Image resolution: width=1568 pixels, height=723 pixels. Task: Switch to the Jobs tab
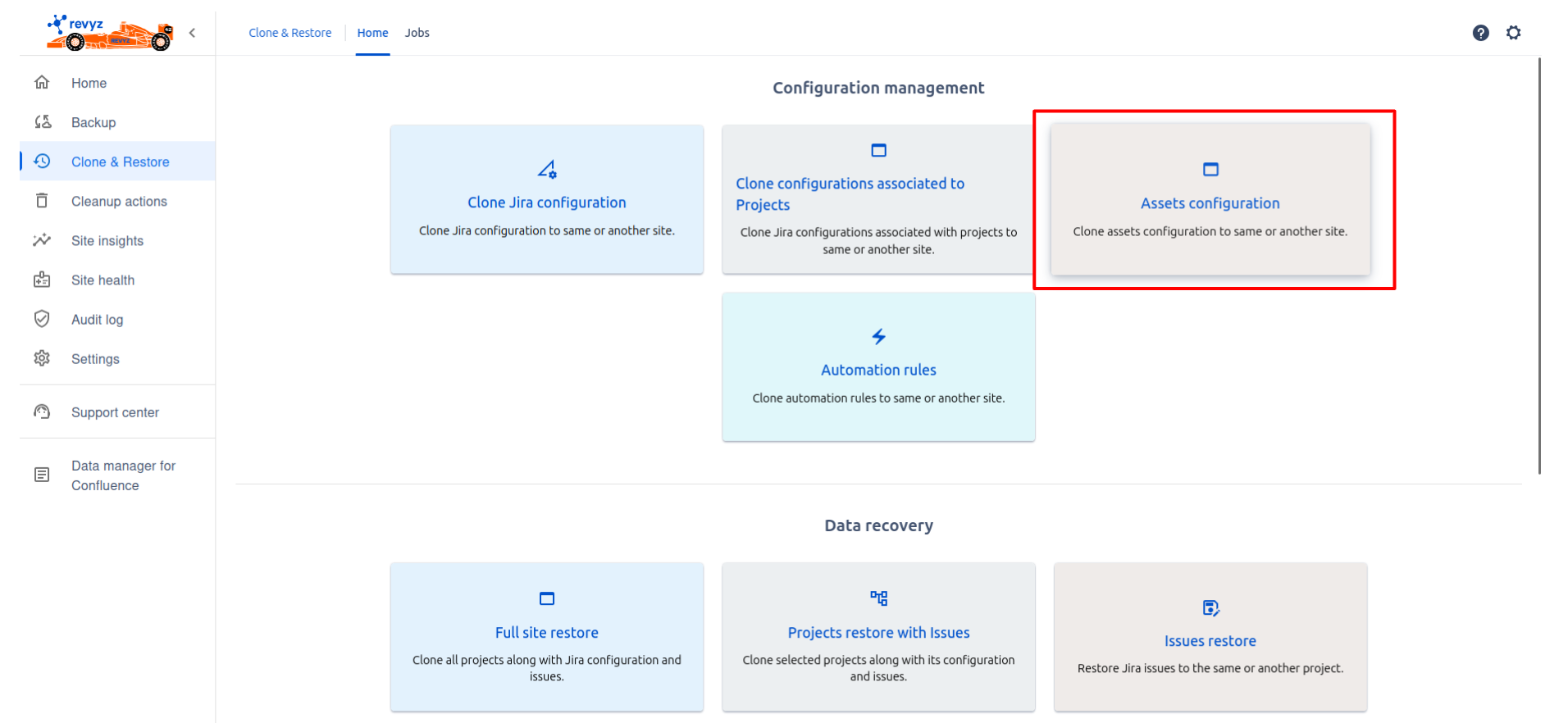[417, 33]
